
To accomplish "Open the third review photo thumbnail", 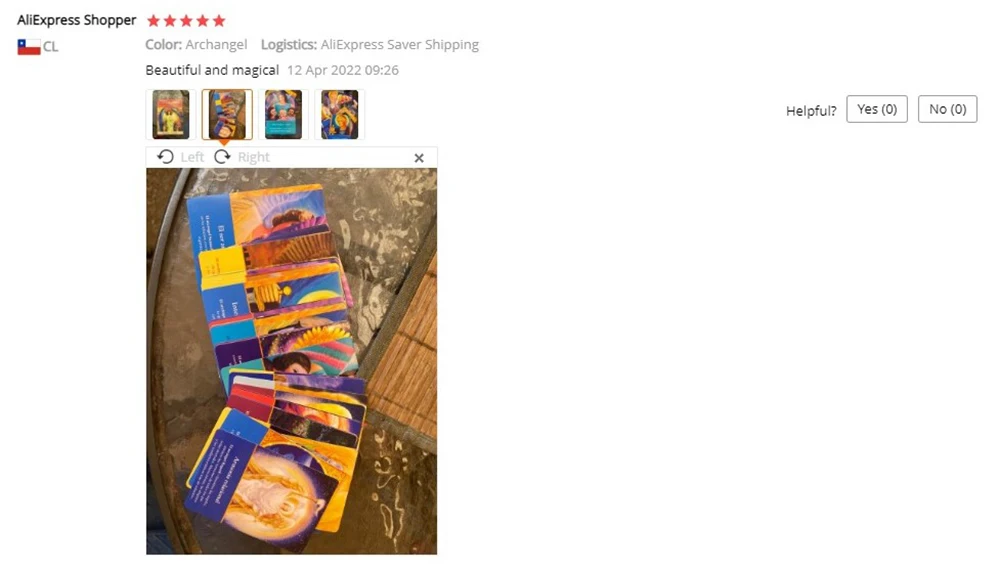I will 283,114.
